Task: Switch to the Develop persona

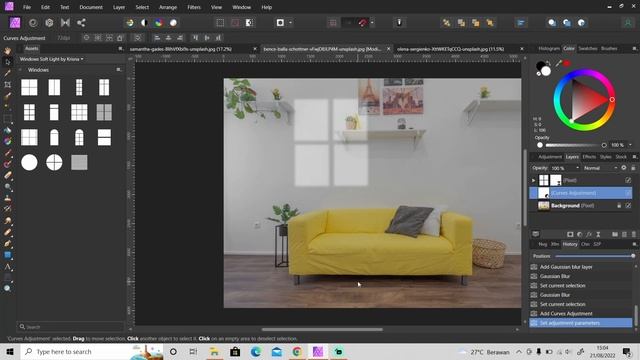Action: pos(49,23)
